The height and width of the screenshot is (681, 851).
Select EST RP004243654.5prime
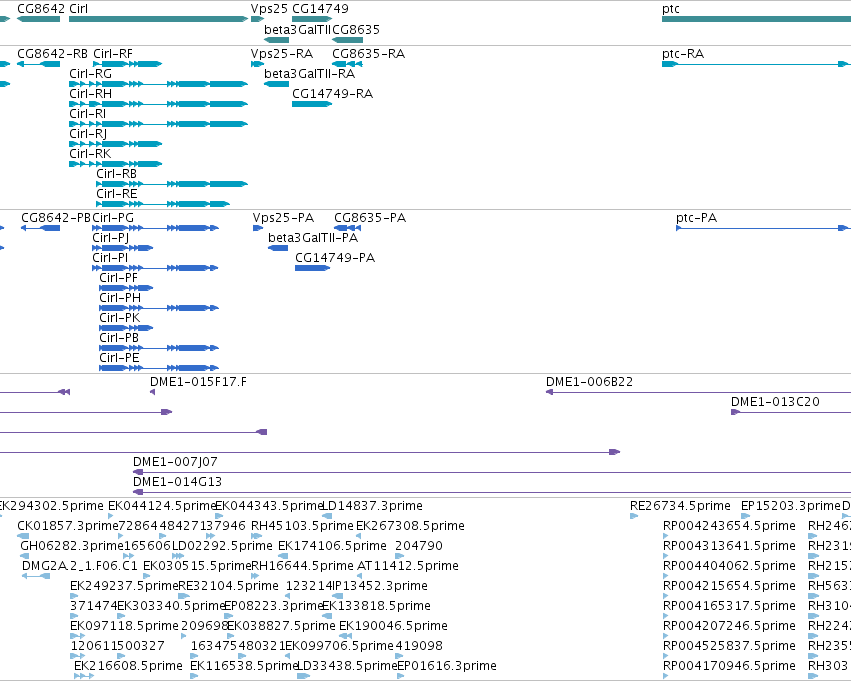pyautogui.click(x=729, y=526)
